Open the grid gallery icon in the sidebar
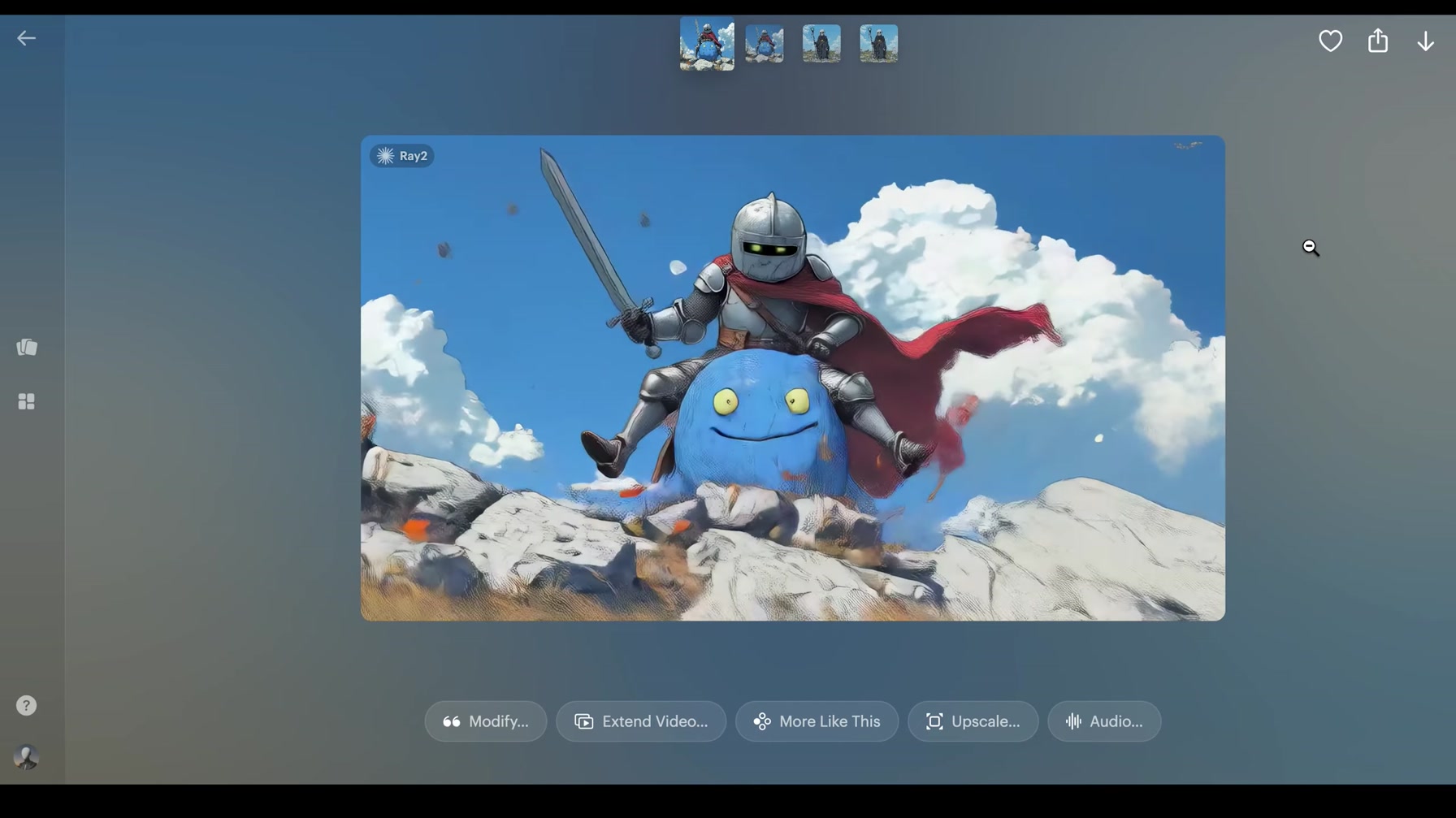Image resolution: width=1456 pixels, height=818 pixels. point(27,401)
